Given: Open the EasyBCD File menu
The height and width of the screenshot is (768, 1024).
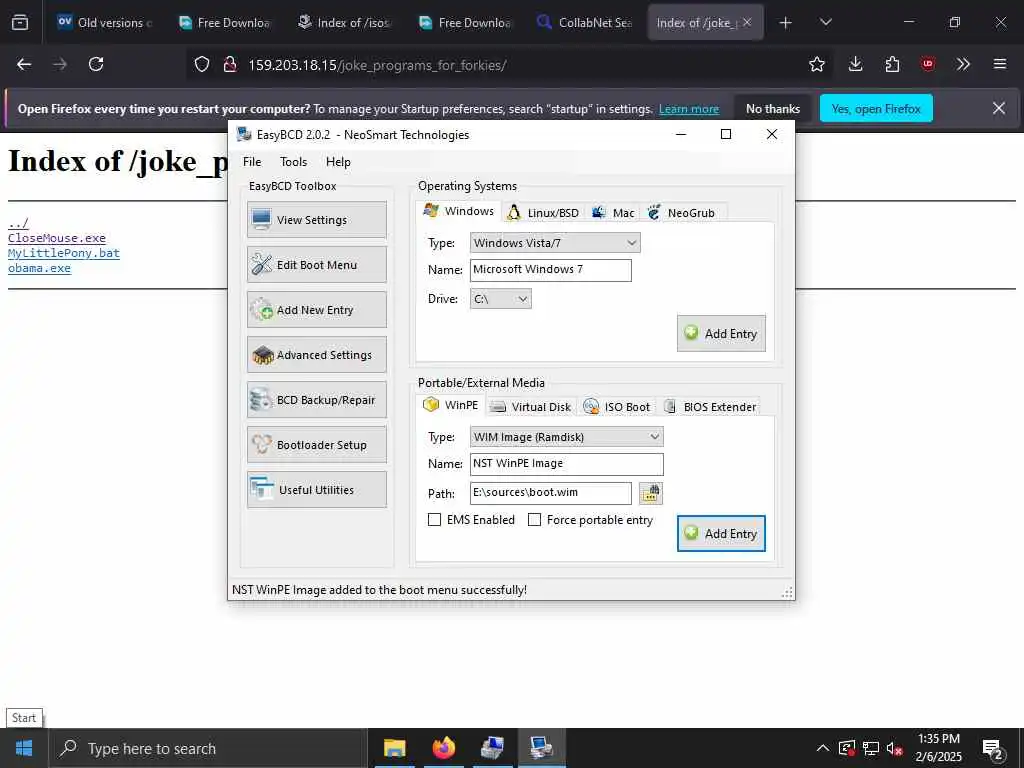Looking at the screenshot, I should point(252,162).
